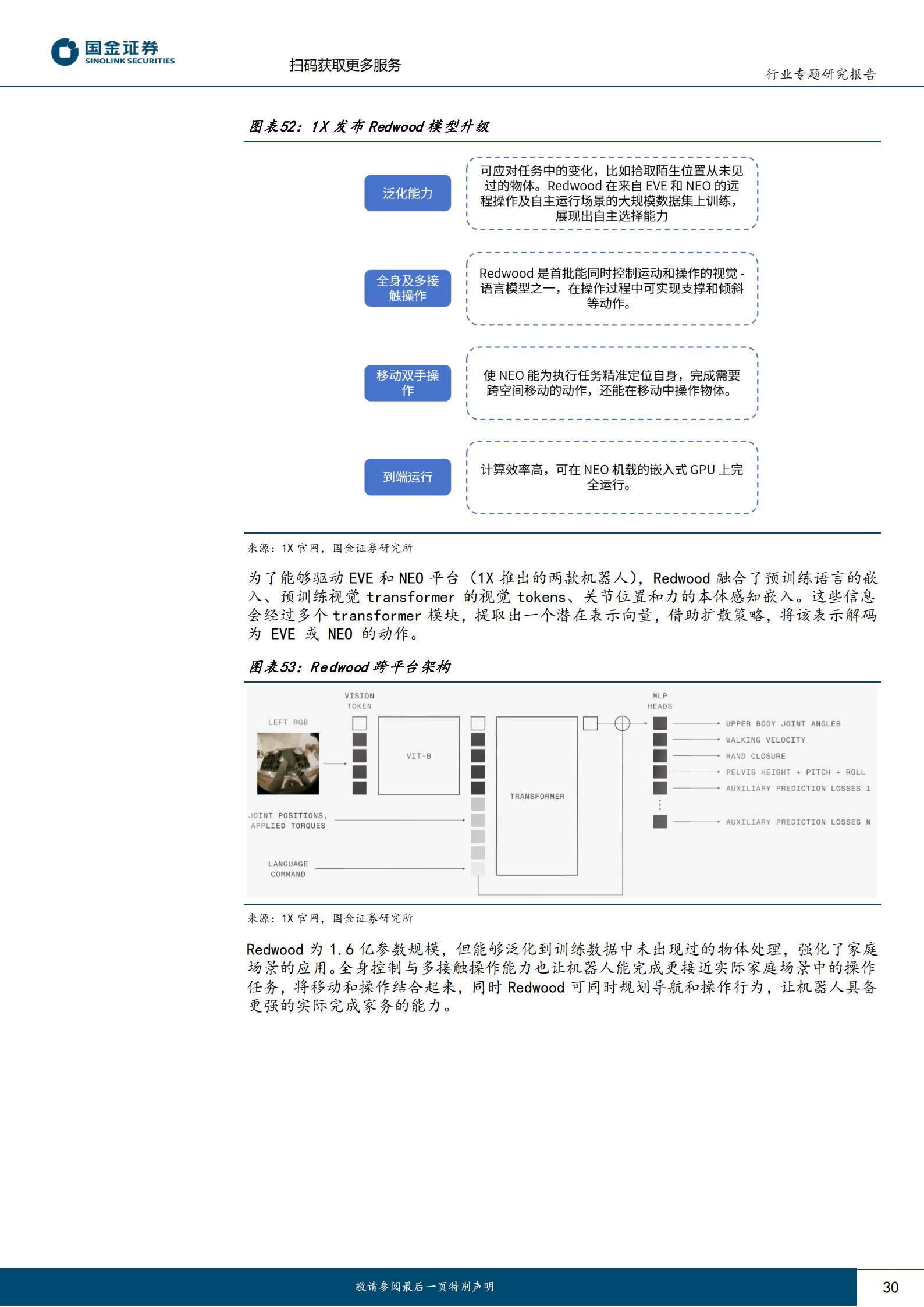The width and height of the screenshot is (924, 1307).
Task: Click the TRANSFORMER block in diagram
Action: coord(536,796)
